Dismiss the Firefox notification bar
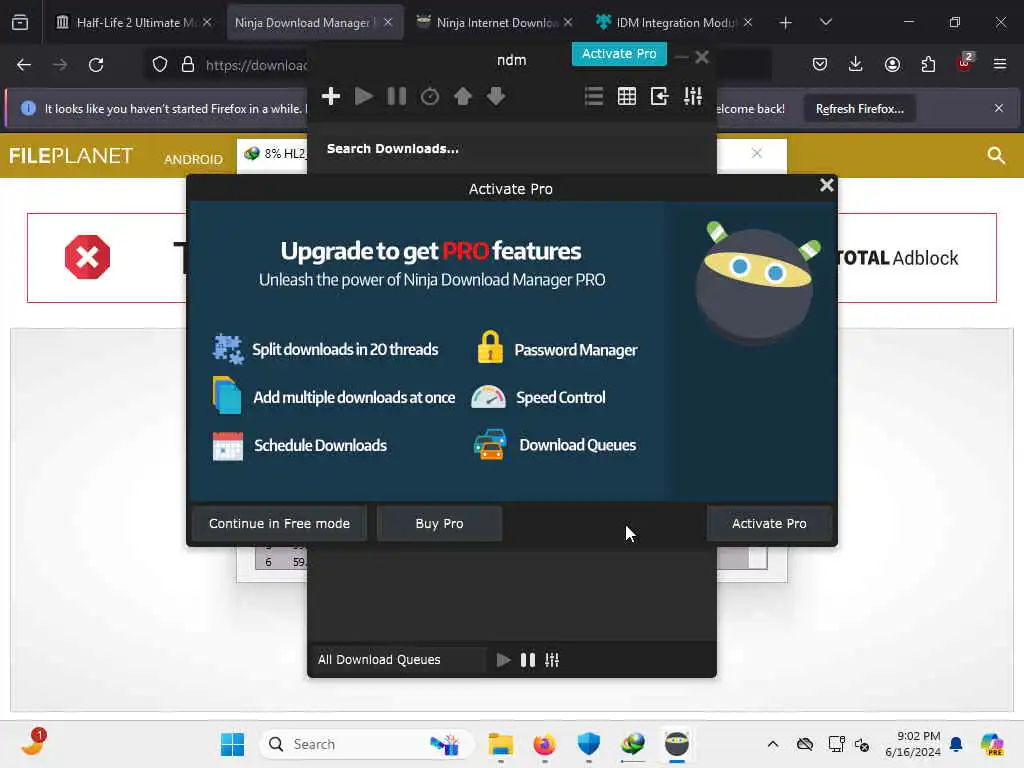The image size is (1024, 768). coord(999,108)
